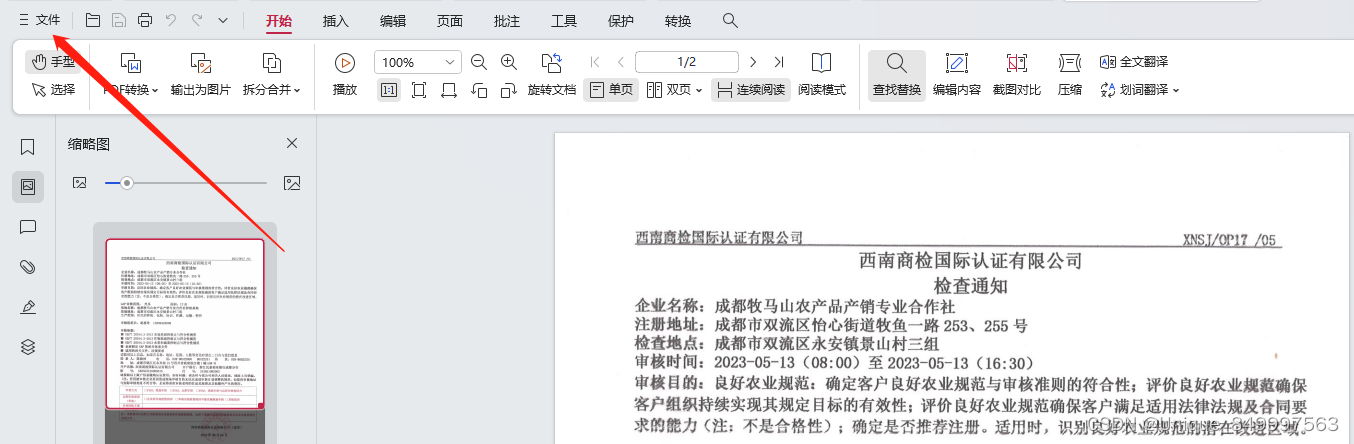Viewport: 1354px width, 444px height.
Task: Click the redo arrow icon
Action: click(x=197, y=20)
